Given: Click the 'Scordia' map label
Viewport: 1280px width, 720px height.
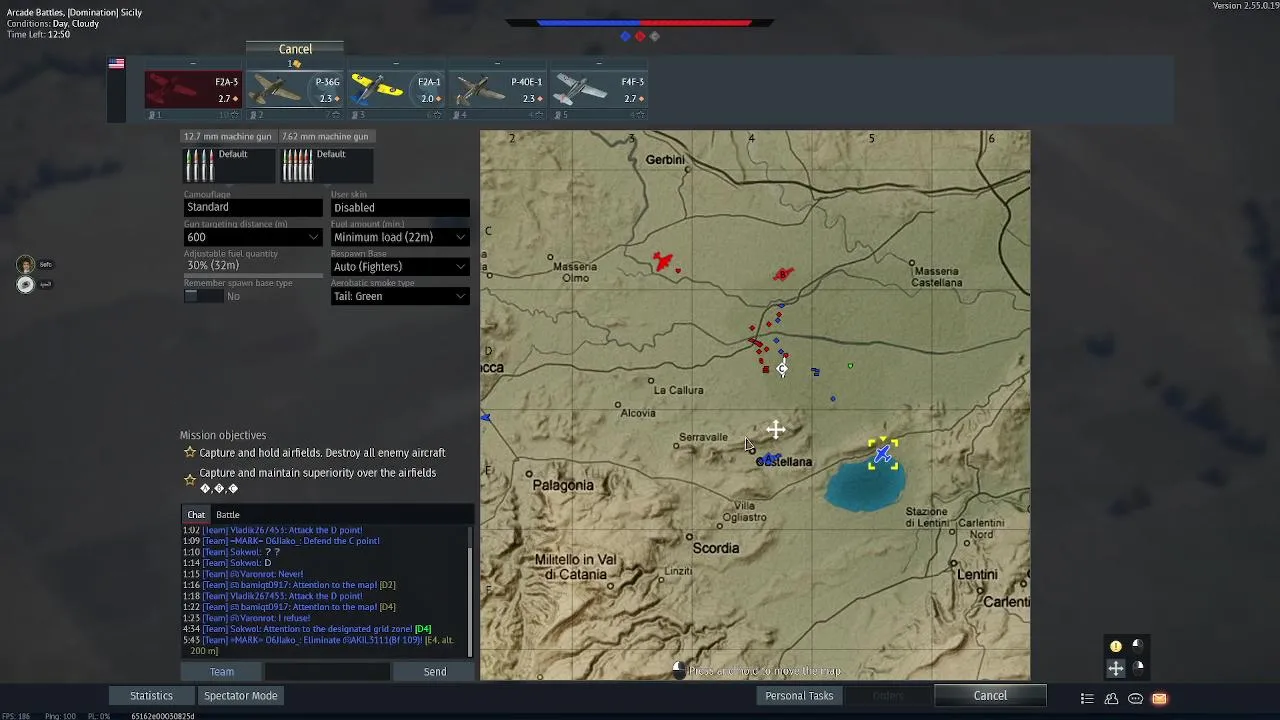Looking at the screenshot, I should click(x=716, y=548).
